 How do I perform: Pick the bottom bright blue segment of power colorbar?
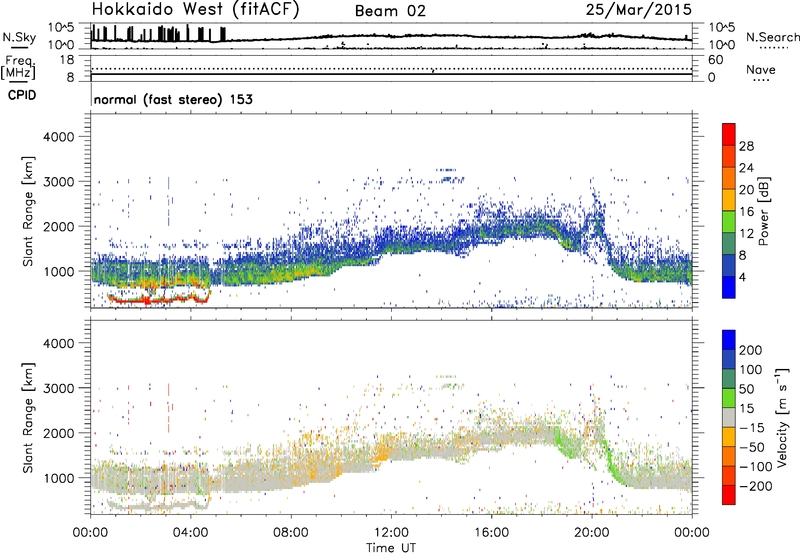[x=729, y=288]
